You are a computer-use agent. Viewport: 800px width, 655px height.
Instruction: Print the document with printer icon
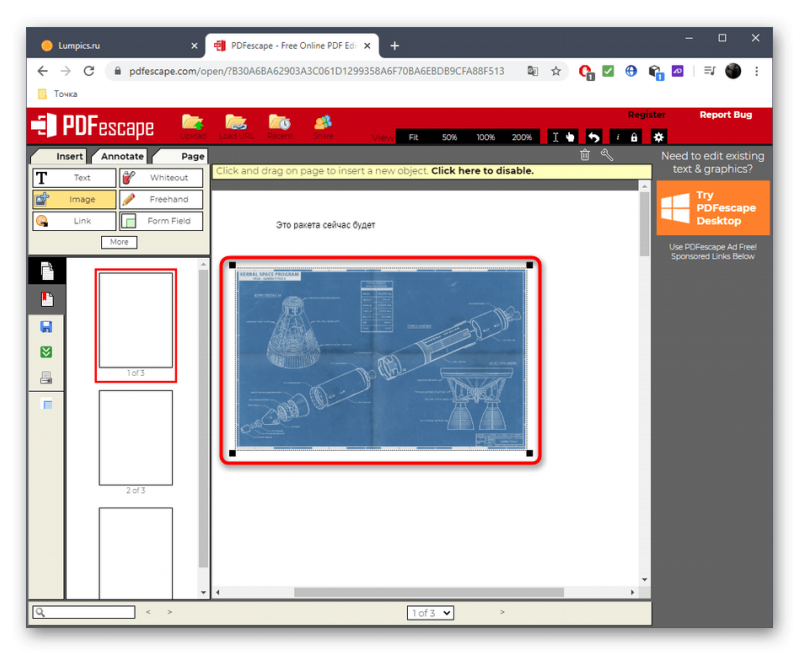pos(46,377)
